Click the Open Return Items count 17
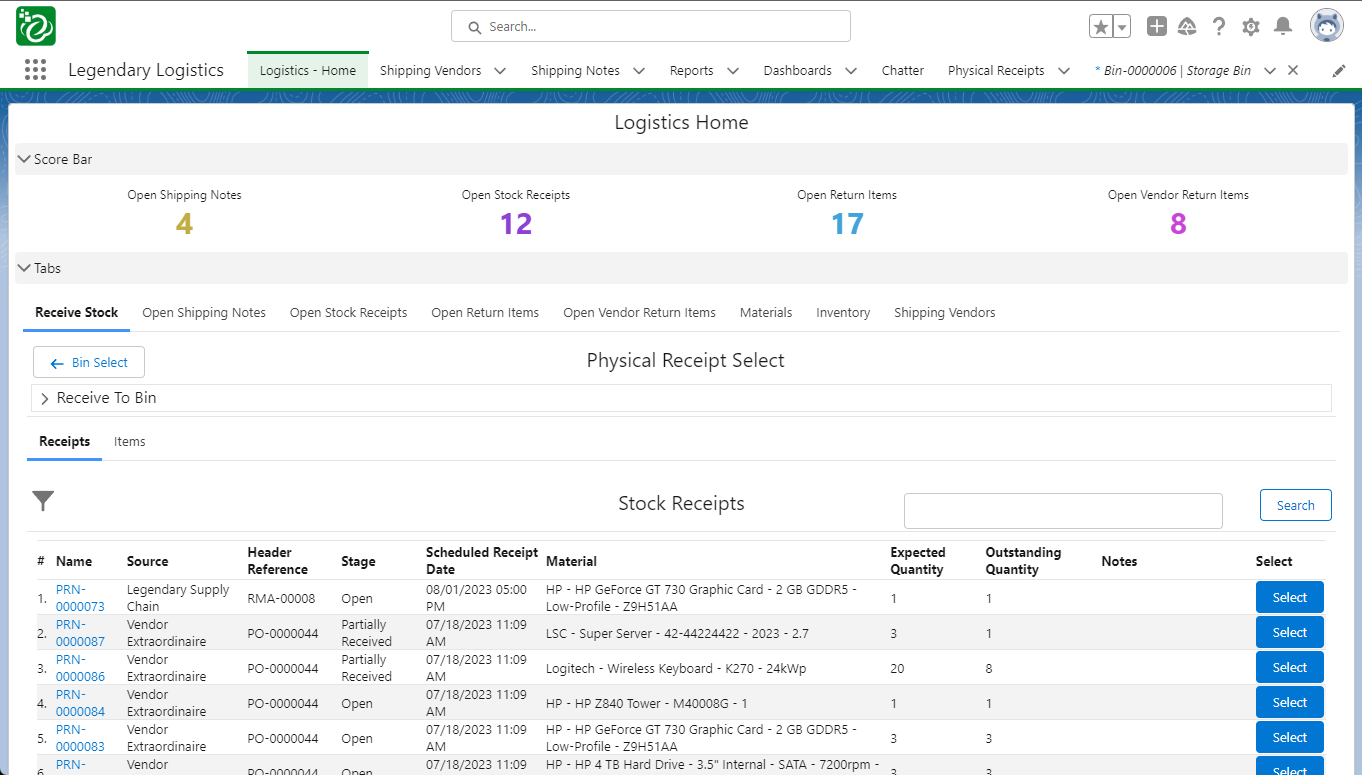Viewport: 1362px width, 775px height. pos(847,224)
